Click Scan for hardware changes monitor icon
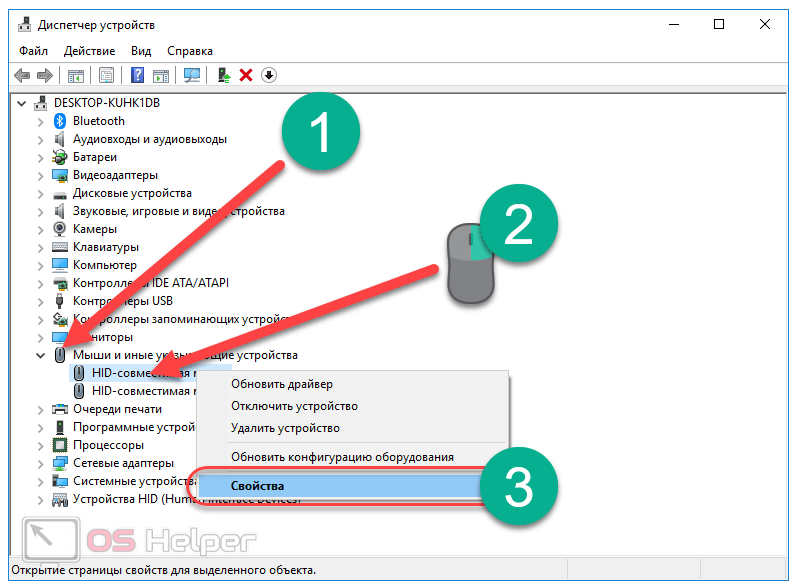 click(192, 75)
